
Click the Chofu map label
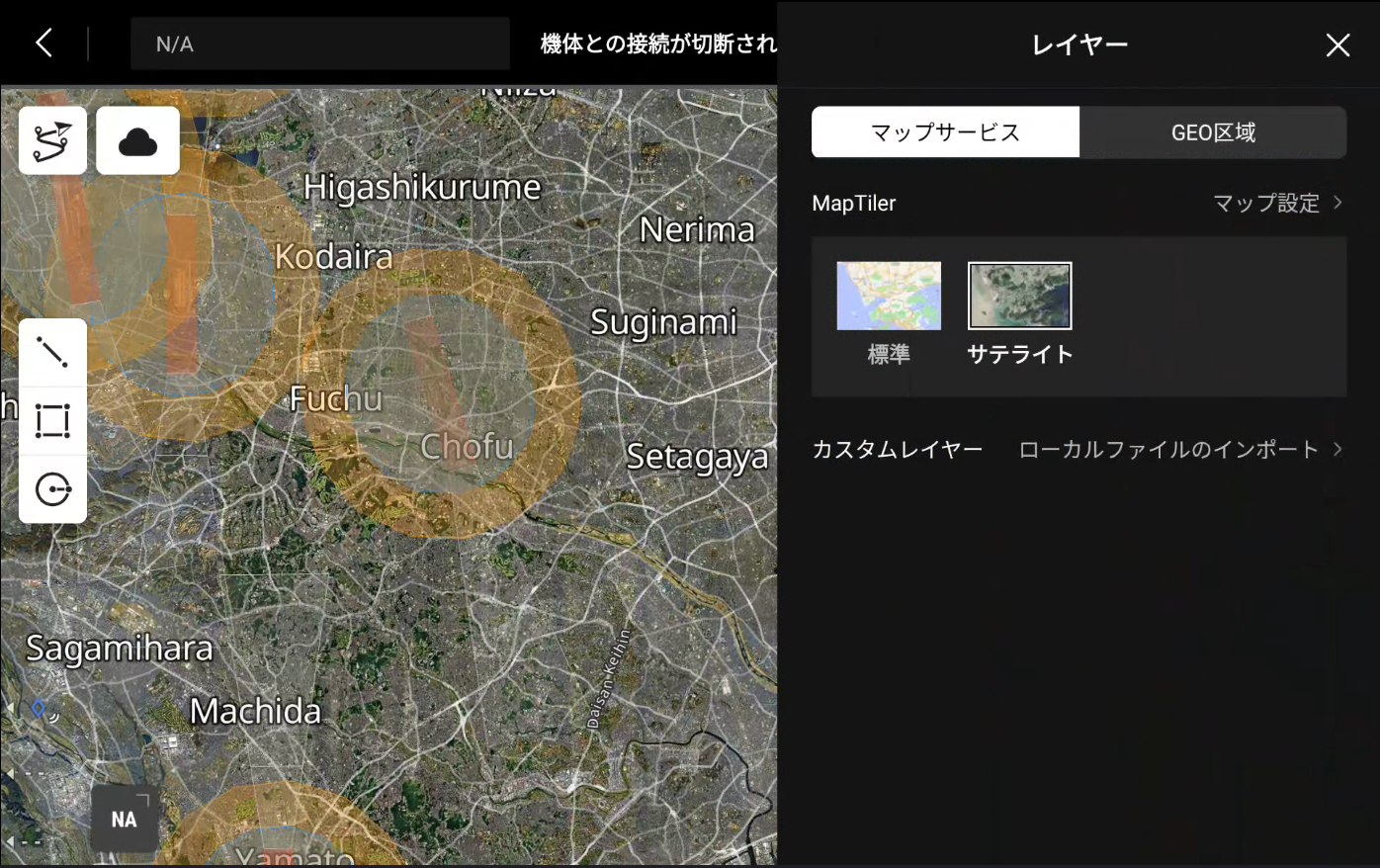pyautogui.click(x=467, y=447)
